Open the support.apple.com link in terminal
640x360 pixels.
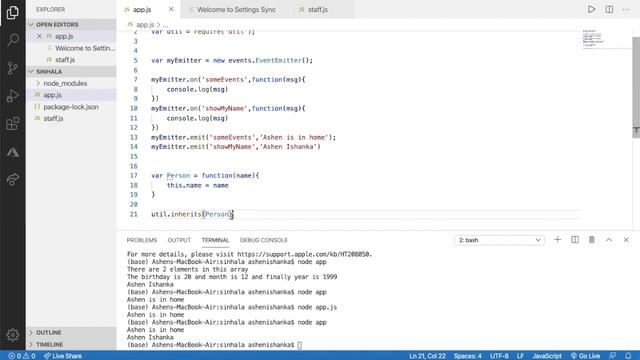pos(304,254)
